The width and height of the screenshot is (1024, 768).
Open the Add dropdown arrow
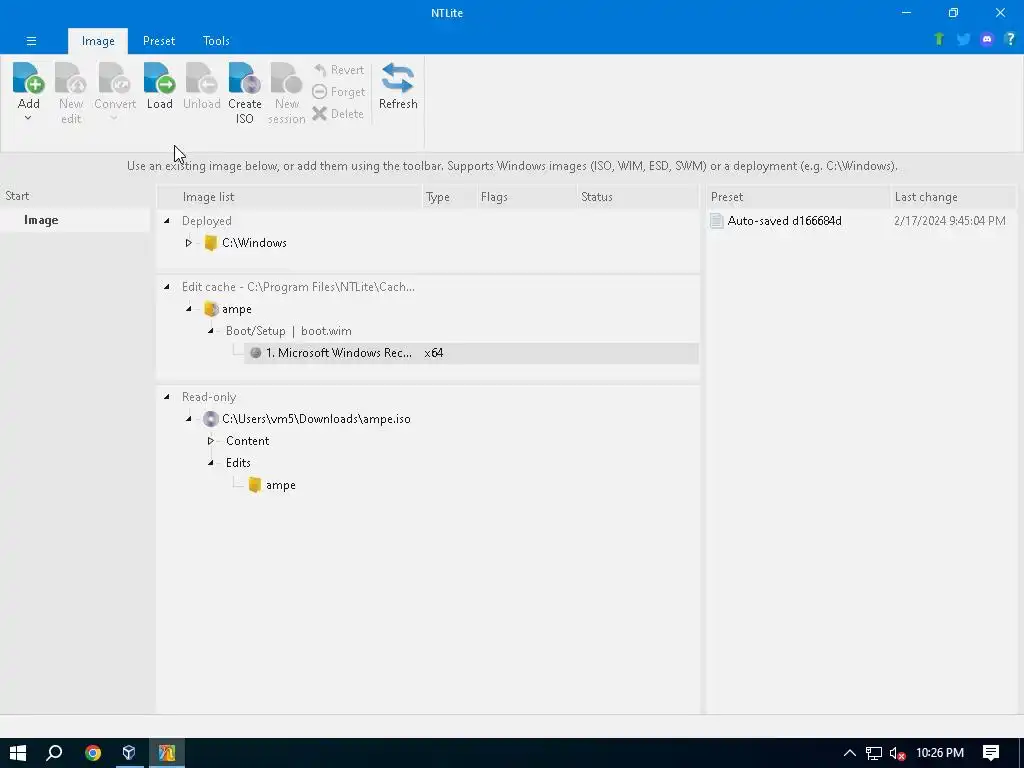point(28,118)
